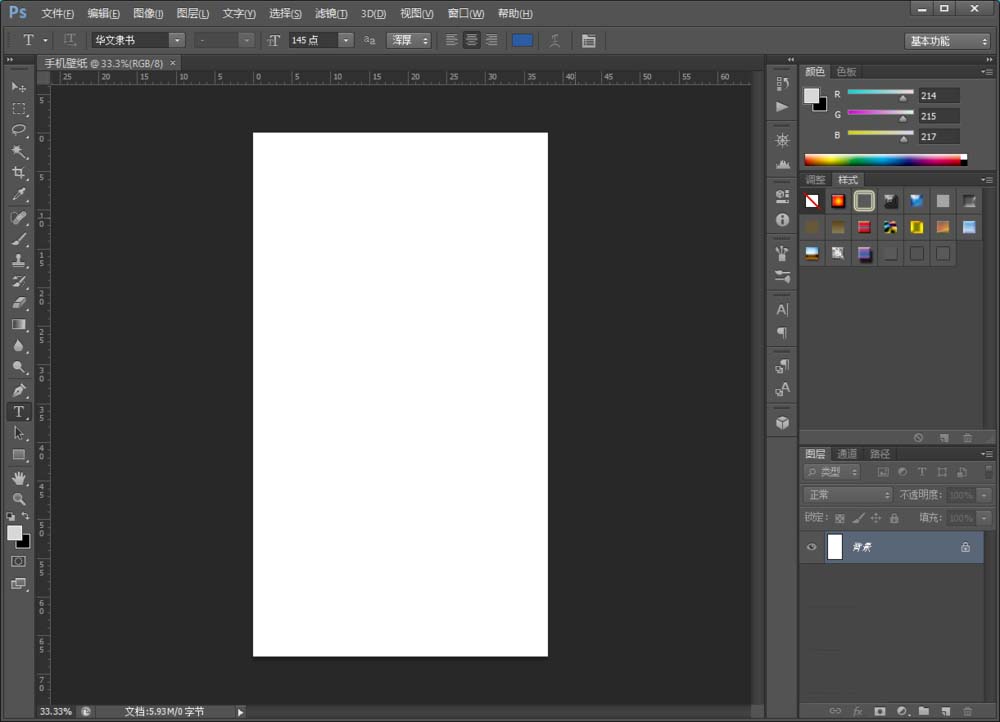The image size is (1000, 722).
Task: Select the Lasso tool
Action: tap(18, 130)
